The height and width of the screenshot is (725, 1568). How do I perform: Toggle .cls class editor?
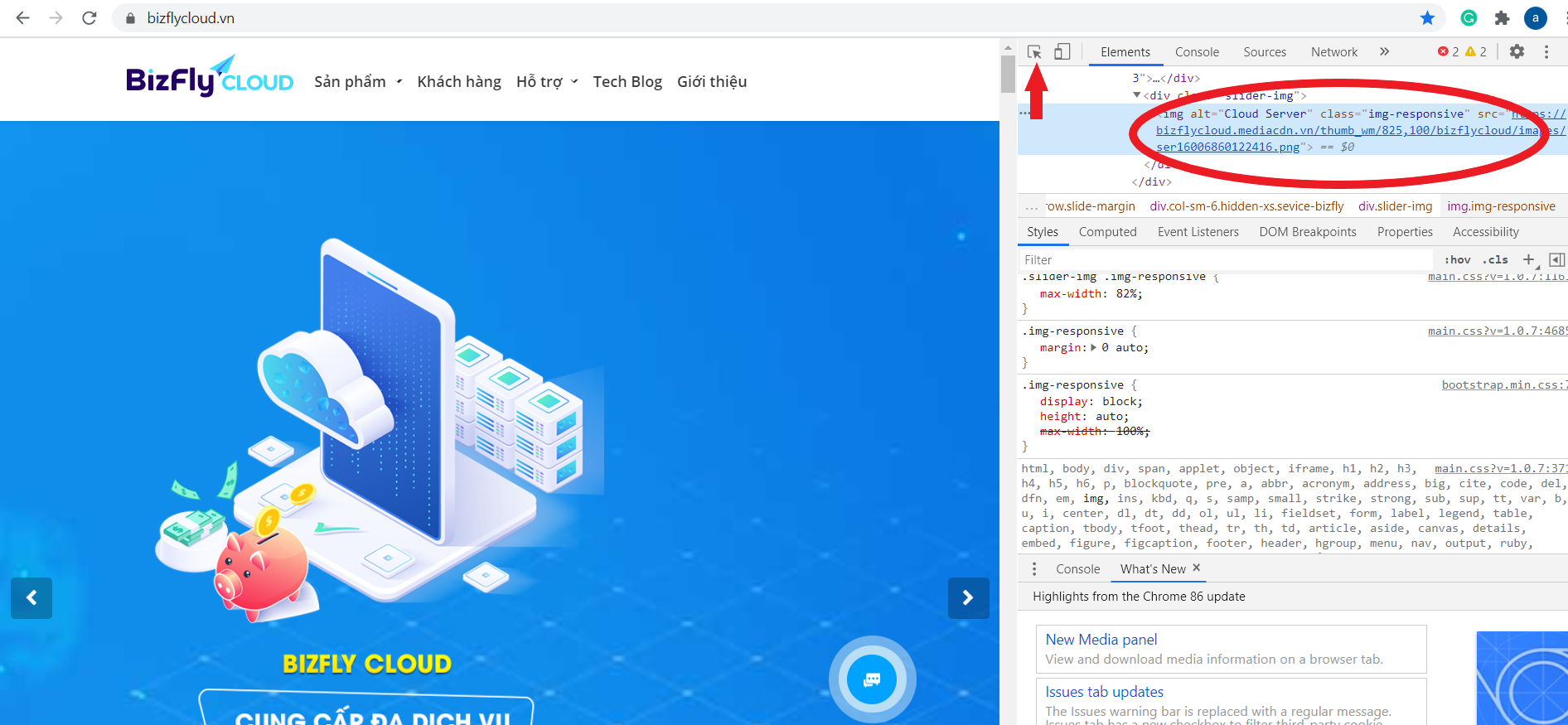pos(1495,259)
